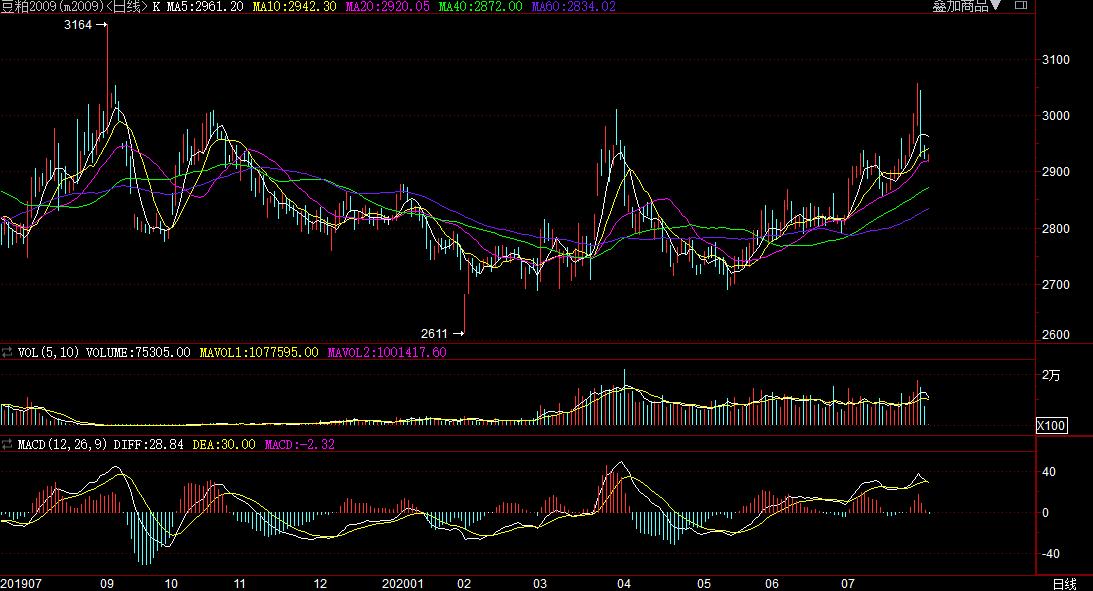Click the MA10:2942.30 indicator label
The image size is (1093, 591).
(294, 6)
